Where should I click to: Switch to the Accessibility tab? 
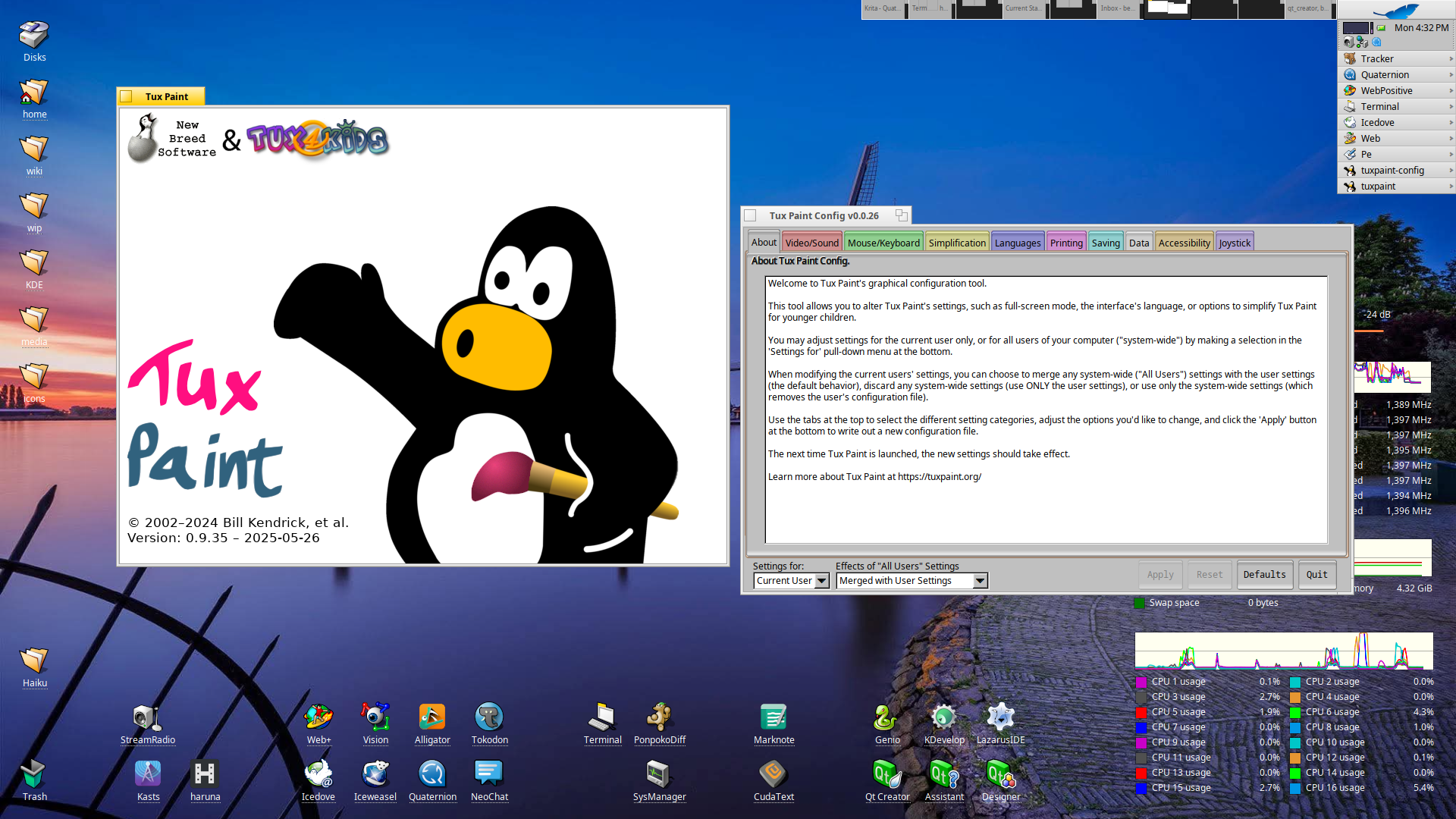[x=1183, y=243]
